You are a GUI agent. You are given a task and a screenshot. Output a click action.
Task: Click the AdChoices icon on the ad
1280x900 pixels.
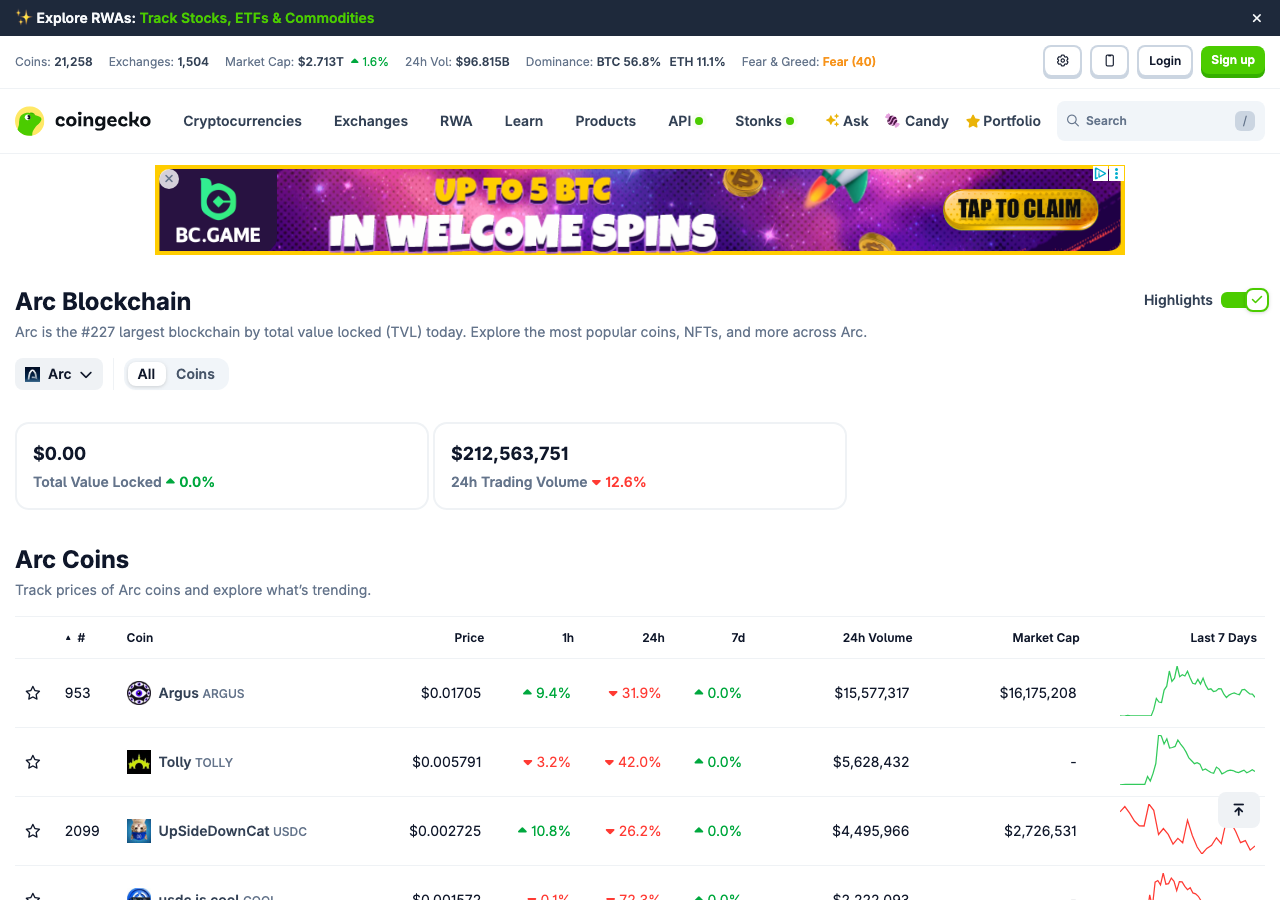click(1100, 173)
